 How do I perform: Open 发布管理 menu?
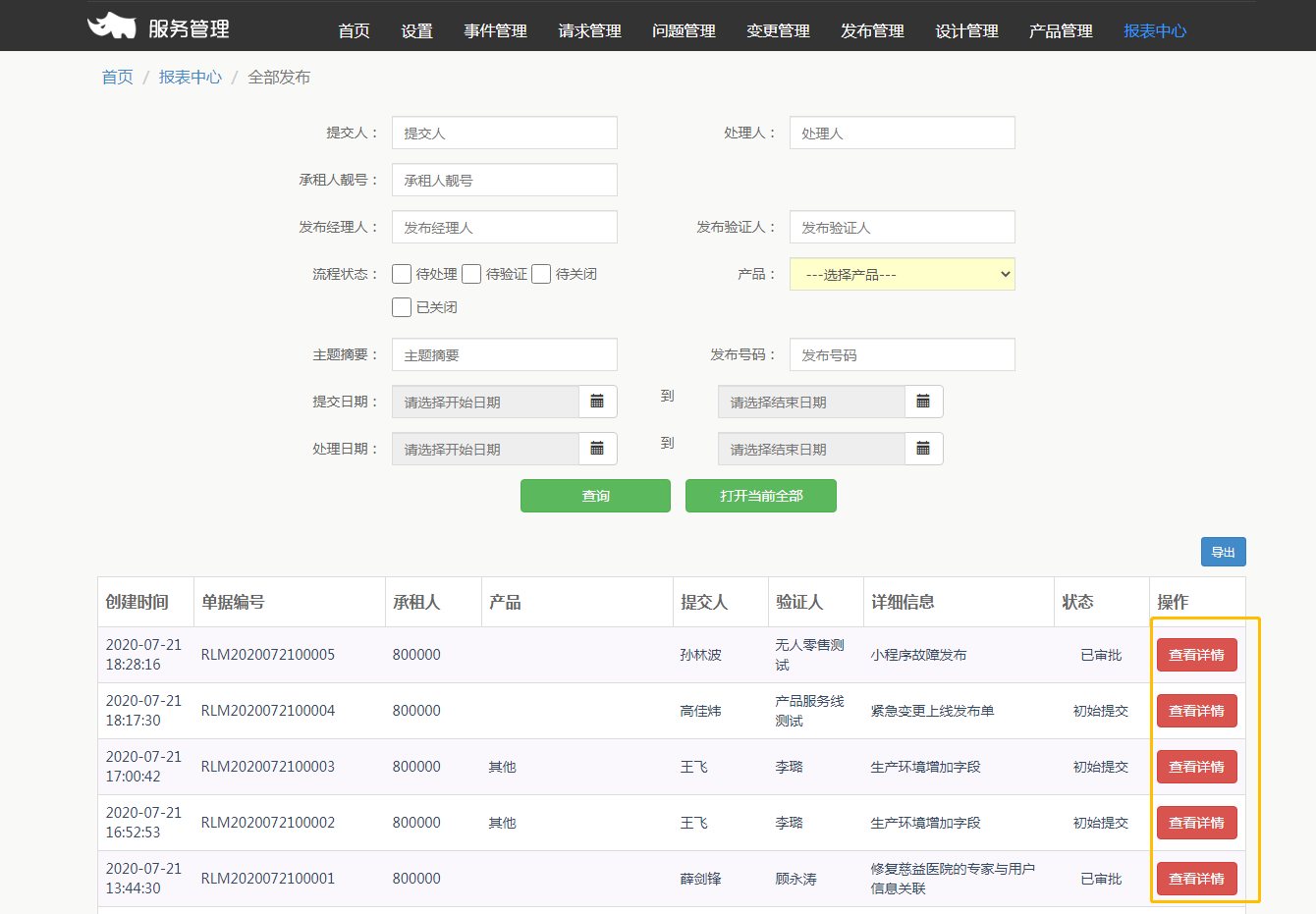[872, 30]
